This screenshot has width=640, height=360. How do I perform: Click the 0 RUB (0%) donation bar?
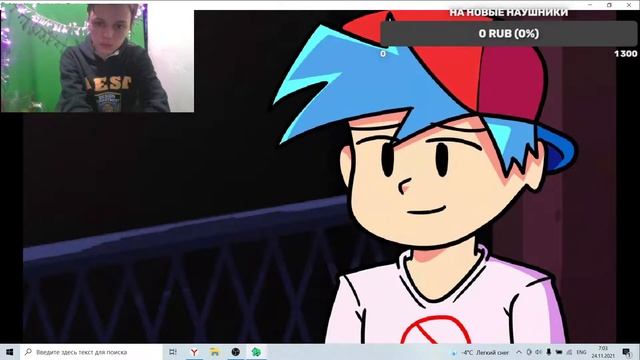508,33
